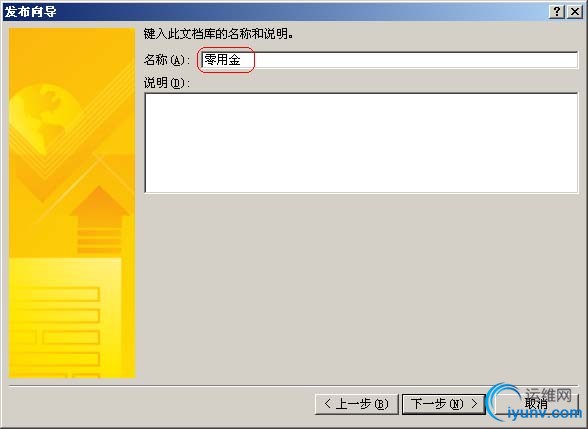588x429 pixels.
Task: Click the form illustration at the banner bottom
Action: (x=66, y=317)
